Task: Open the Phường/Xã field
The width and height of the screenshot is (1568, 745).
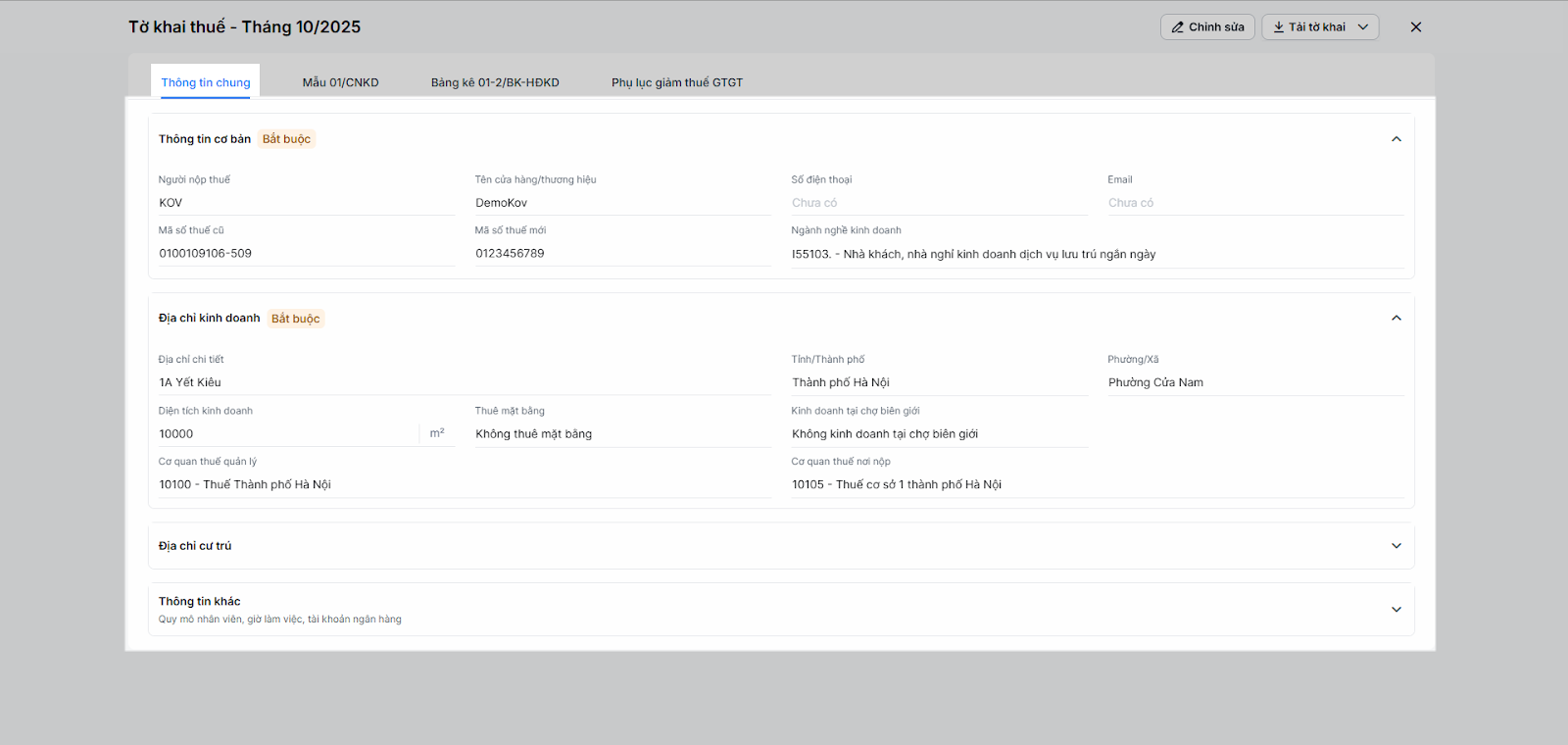Action: [x=1255, y=382]
